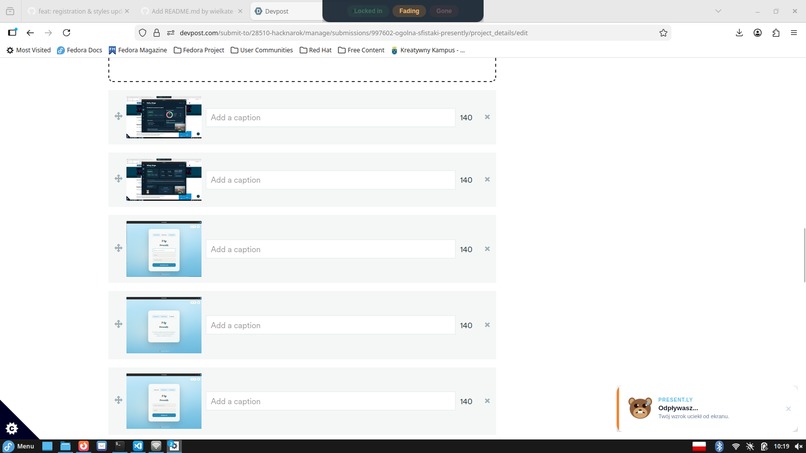Open the Firefox account icon

(758, 33)
